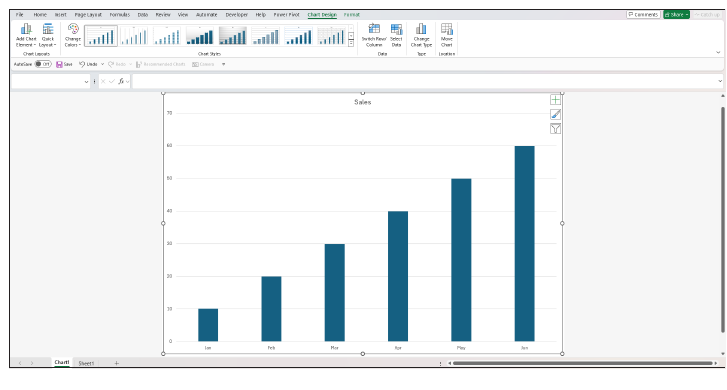Open the Share button dropdown

pos(687,15)
